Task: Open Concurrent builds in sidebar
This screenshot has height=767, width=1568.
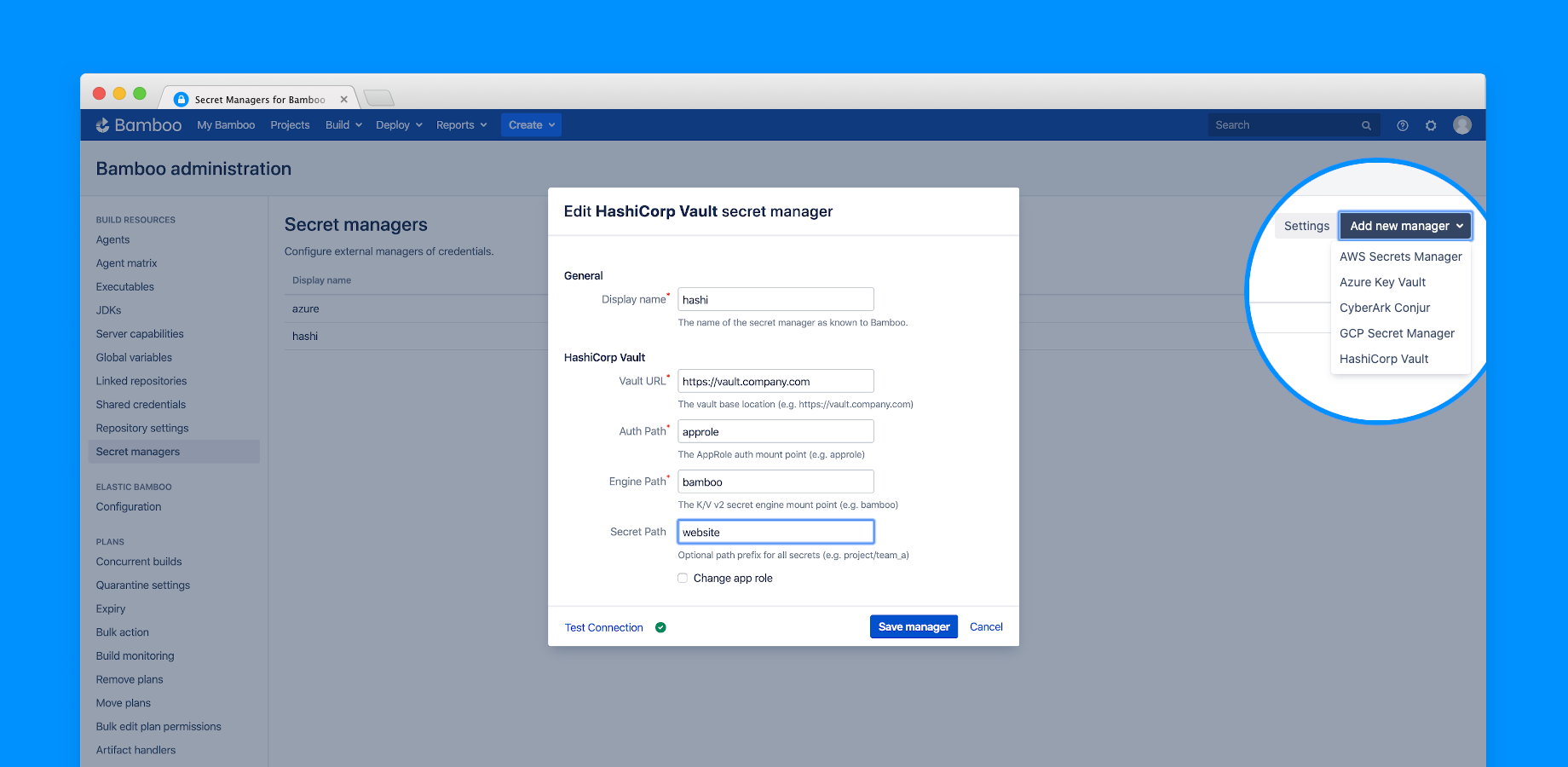Action: click(x=139, y=562)
